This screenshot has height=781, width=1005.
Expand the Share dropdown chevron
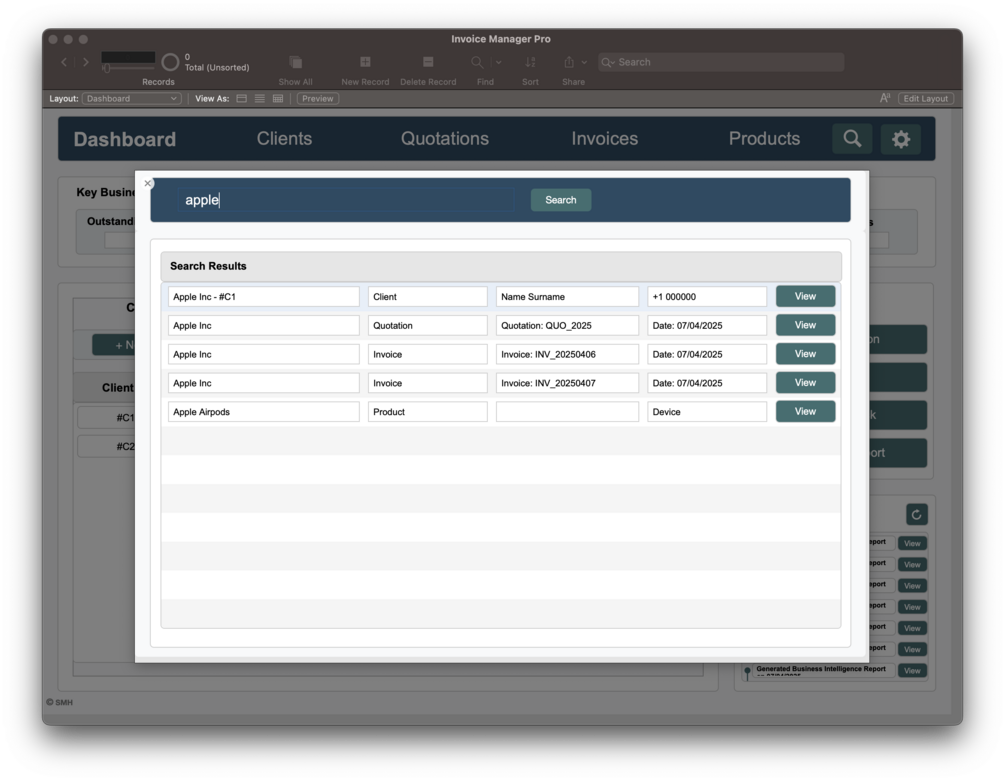pos(584,62)
